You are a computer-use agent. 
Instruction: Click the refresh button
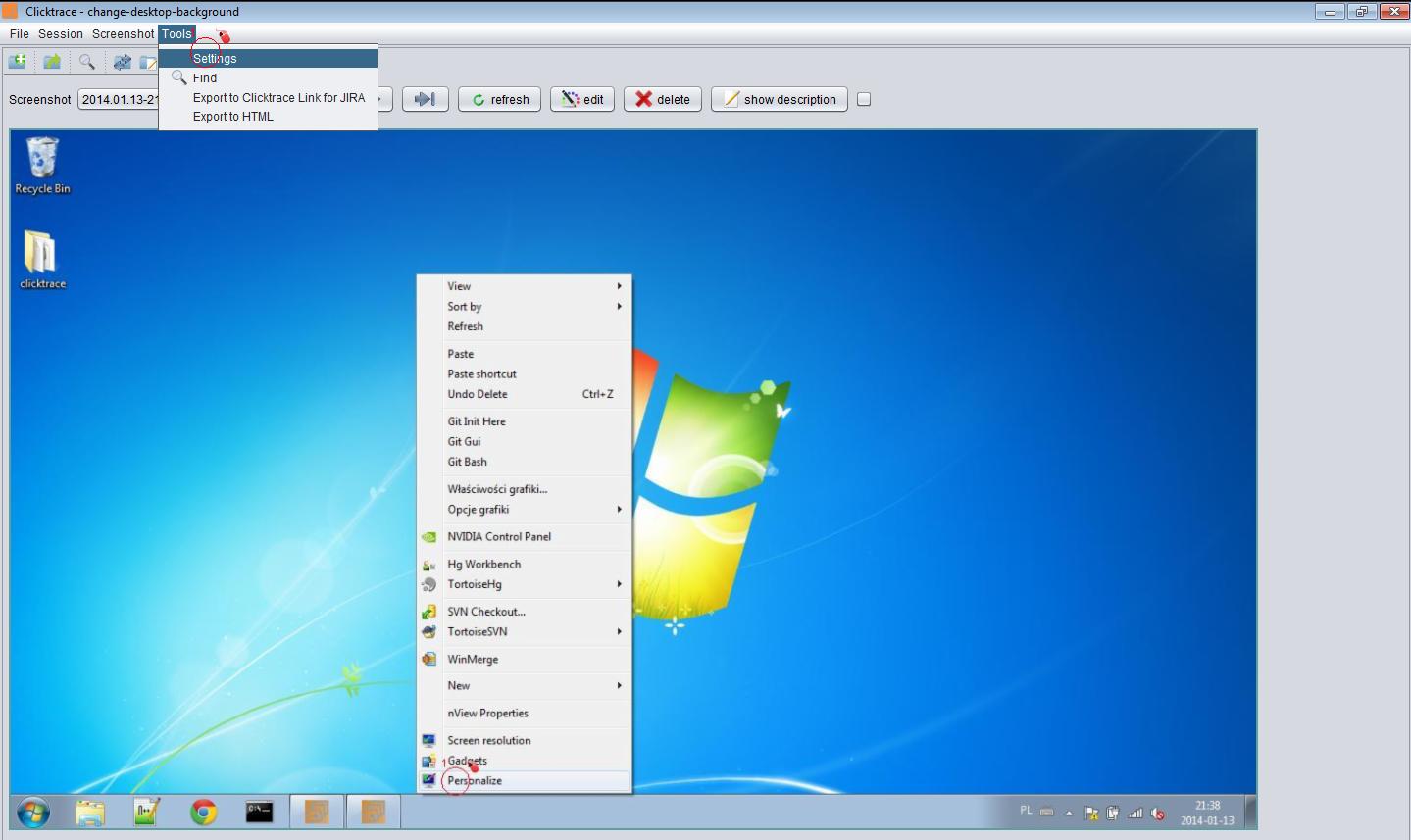click(499, 99)
